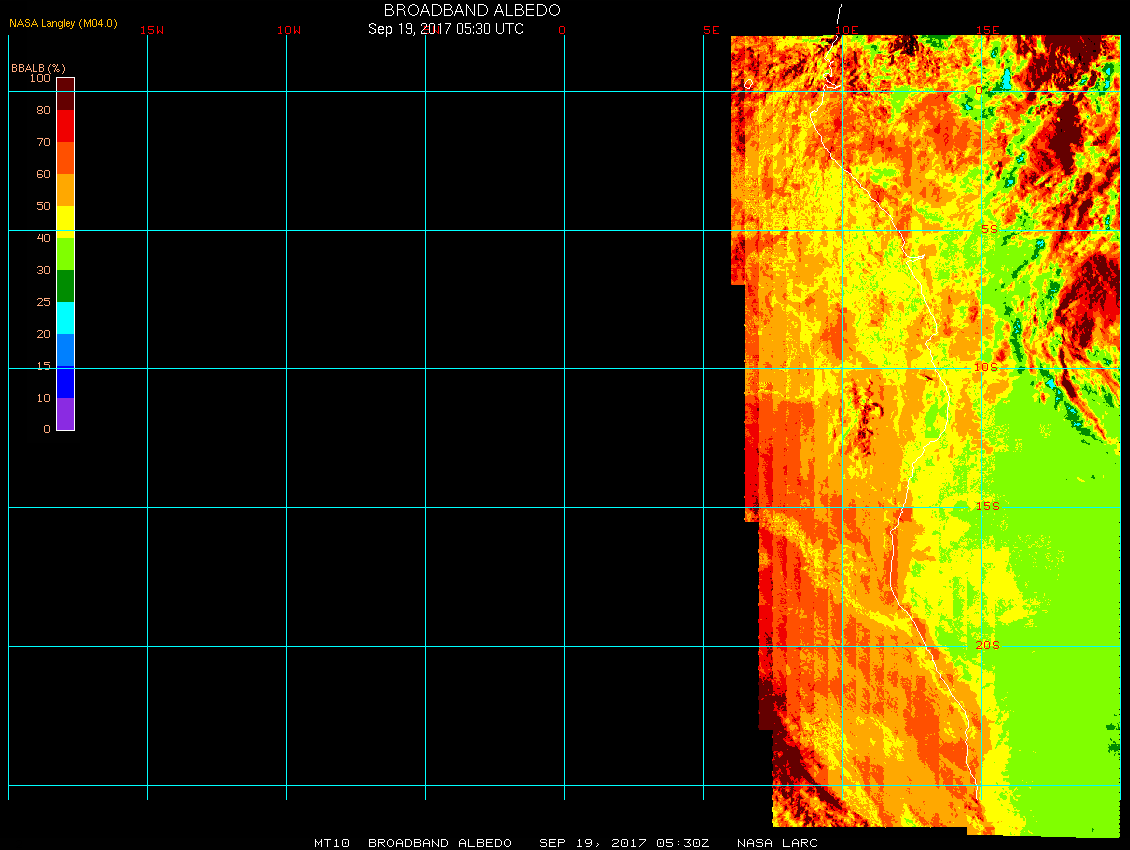Select the light green 30-40% legend swatch
Image resolution: width=1130 pixels, height=850 pixels.
click(x=65, y=254)
